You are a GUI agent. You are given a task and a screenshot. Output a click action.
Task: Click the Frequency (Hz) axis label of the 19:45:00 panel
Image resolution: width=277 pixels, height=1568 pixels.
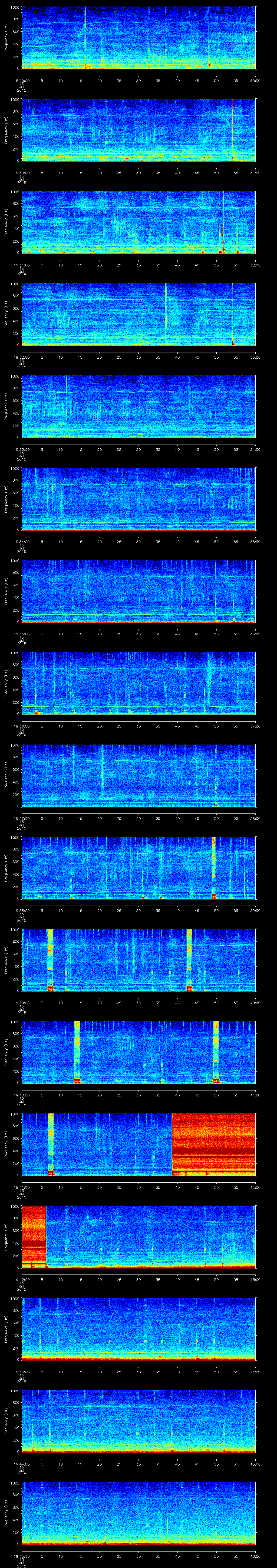6,1513
